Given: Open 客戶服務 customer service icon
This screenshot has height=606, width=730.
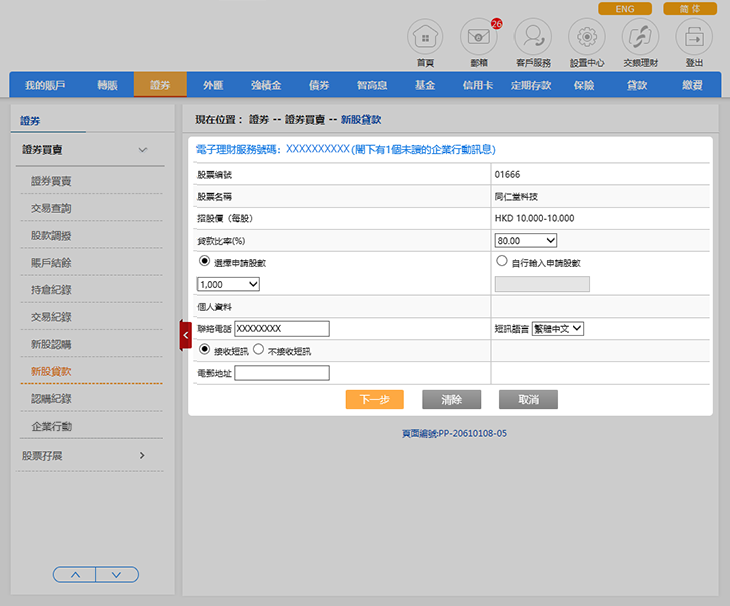Looking at the screenshot, I should click(x=533, y=38).
